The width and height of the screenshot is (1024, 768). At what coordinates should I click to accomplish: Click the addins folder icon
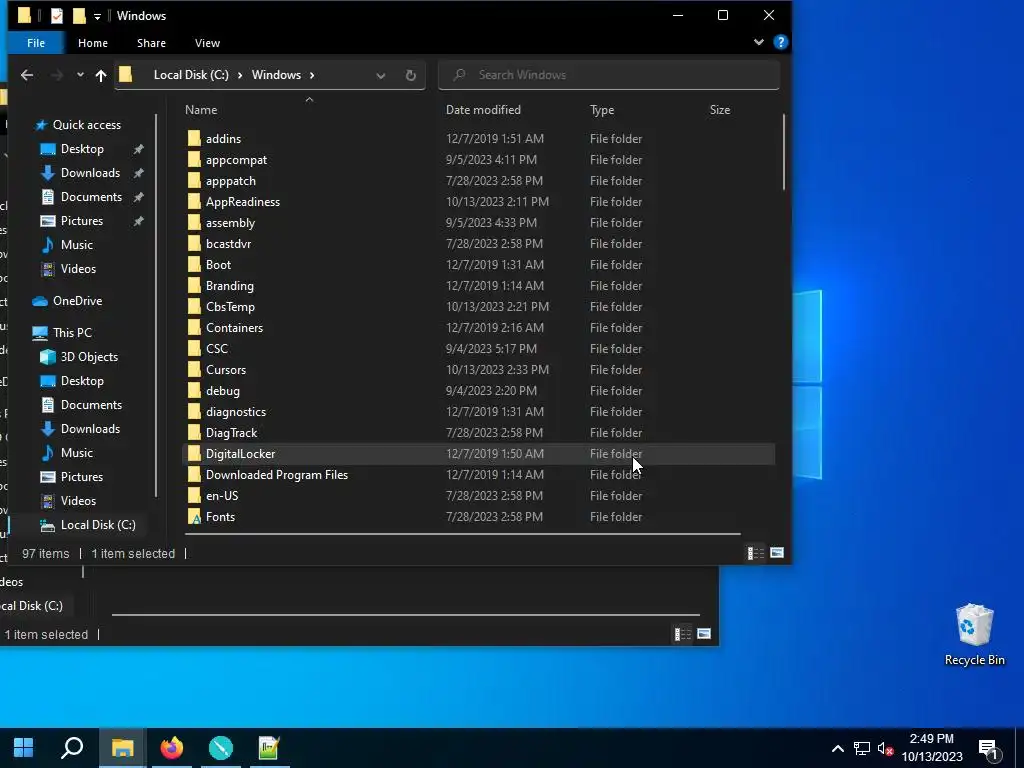[x=194, y=138]
